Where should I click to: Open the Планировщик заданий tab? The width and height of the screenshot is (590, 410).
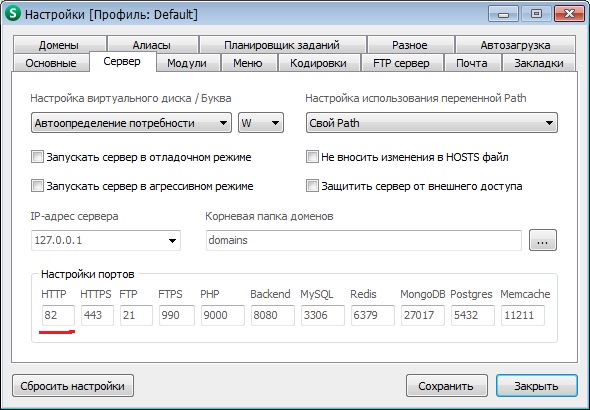pos(283,45)
